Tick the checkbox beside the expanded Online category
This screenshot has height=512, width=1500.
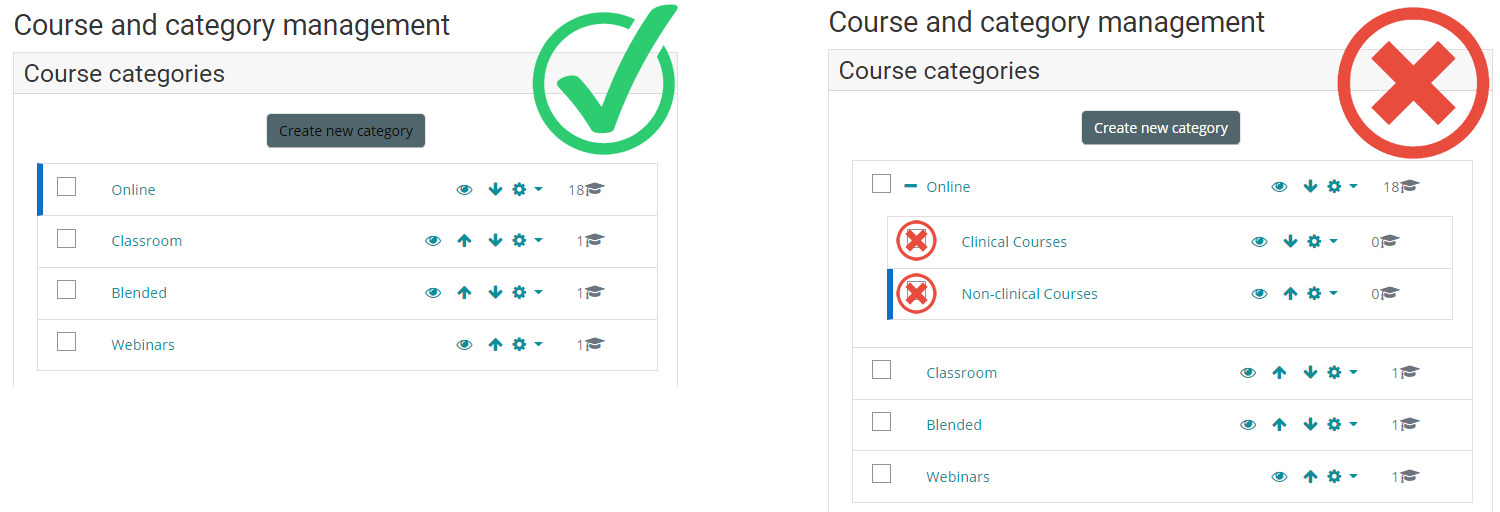coord(881,184)
